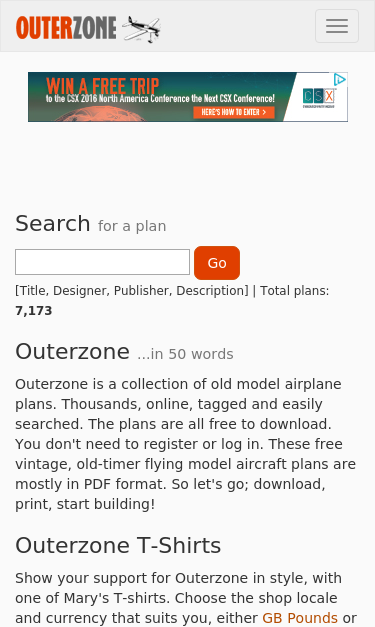Click the AdChoices triangle icon
Viewport: 375px width, 627px height.
(x=339, y=80)
